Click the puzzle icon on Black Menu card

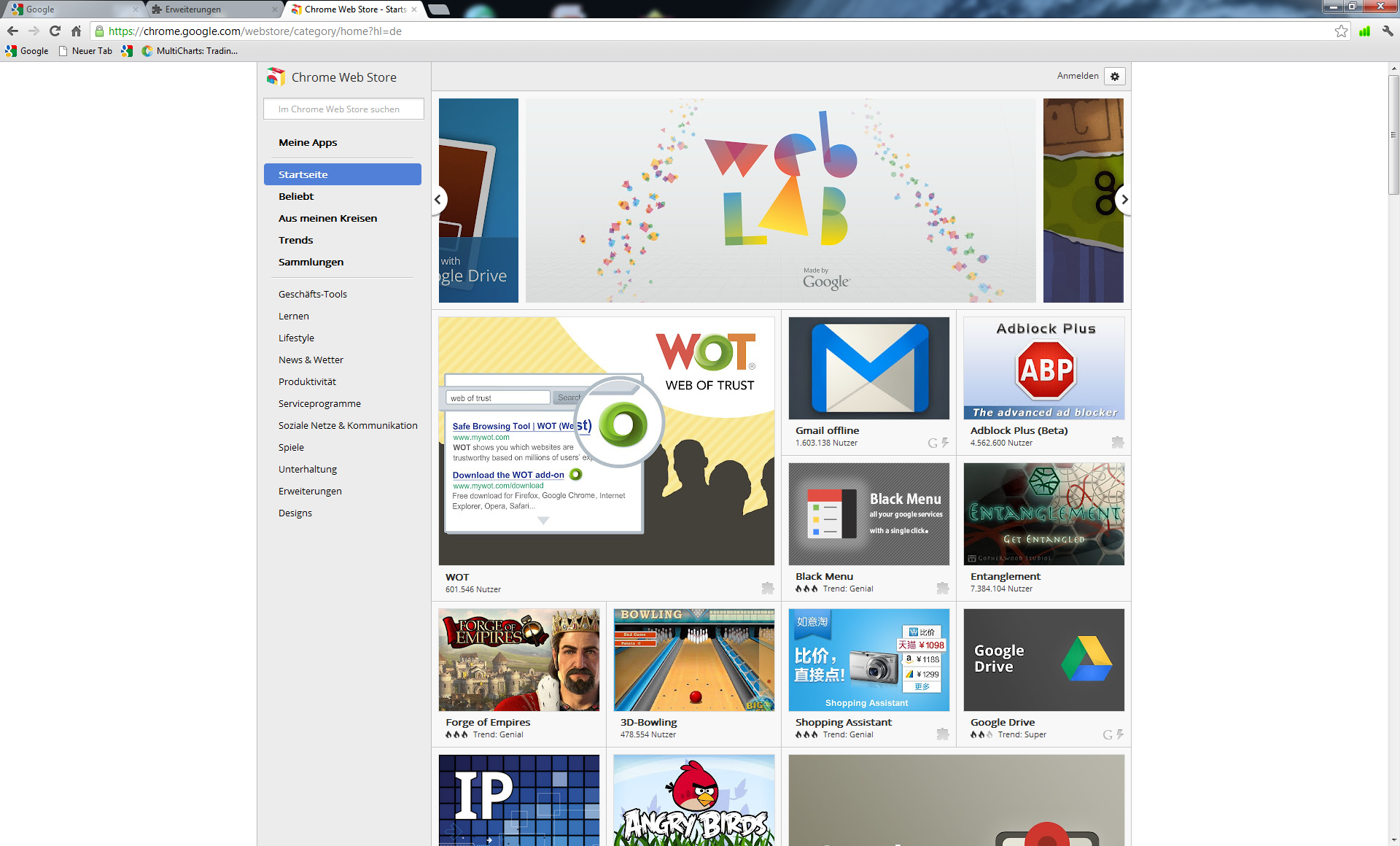pyautogui.click(x=942, y=588)
